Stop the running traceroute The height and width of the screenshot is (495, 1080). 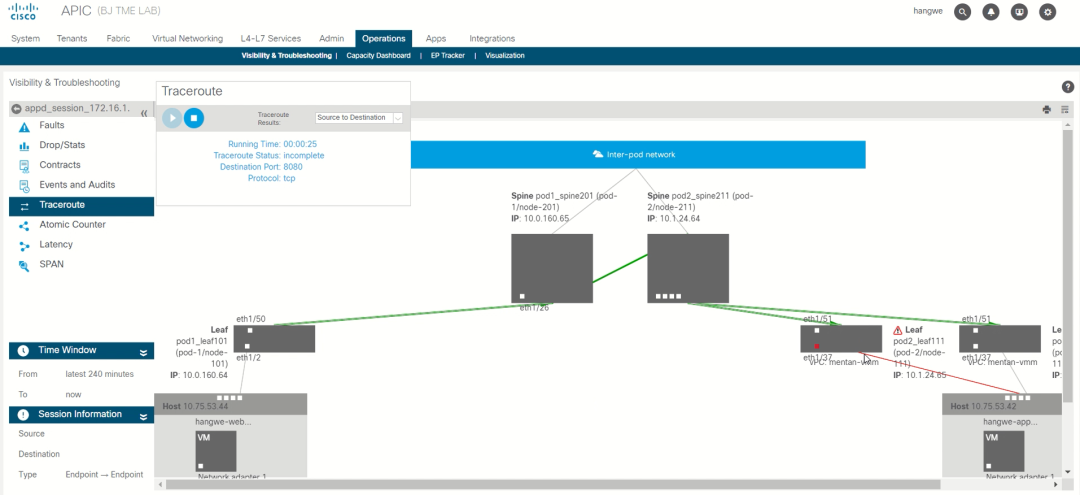(194, 118)
